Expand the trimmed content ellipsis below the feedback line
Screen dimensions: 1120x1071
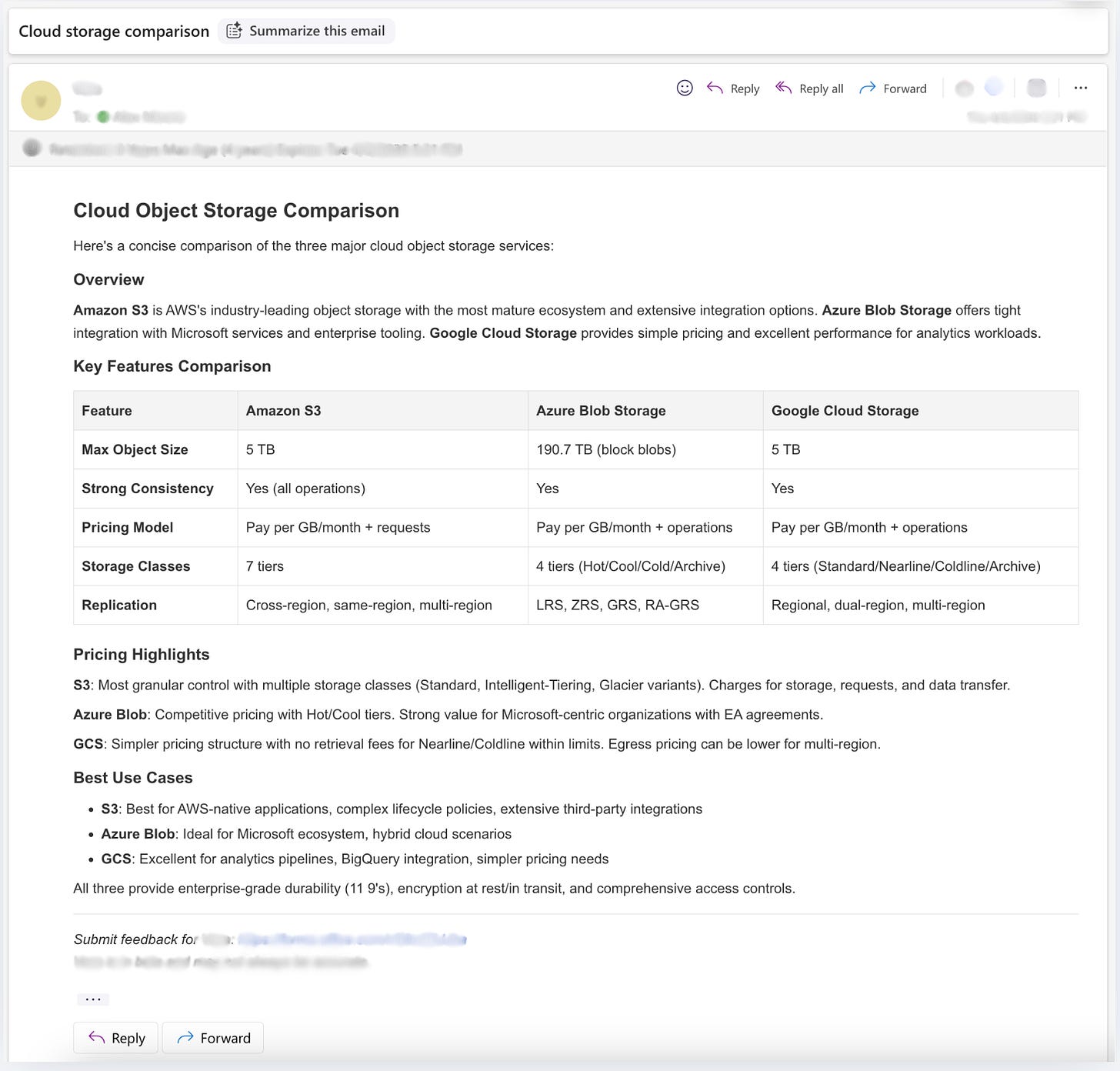pyautogui.click(x=93, y=999)
